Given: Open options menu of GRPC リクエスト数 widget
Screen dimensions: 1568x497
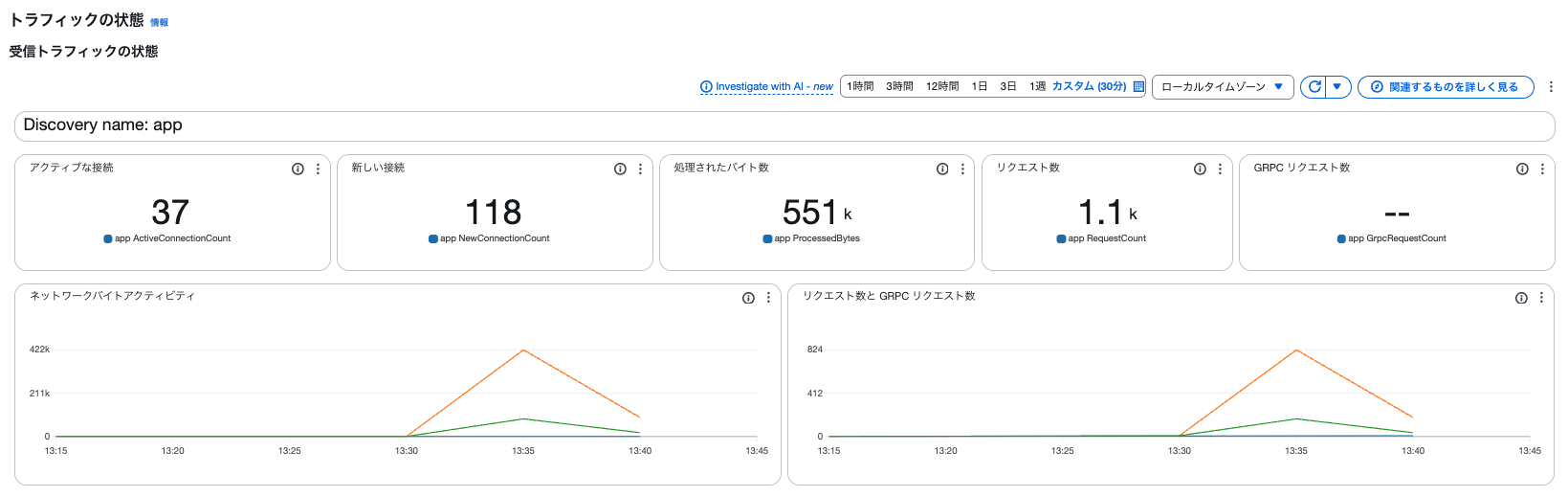Looking at the screenshot, I should (x=1542, y=169).
